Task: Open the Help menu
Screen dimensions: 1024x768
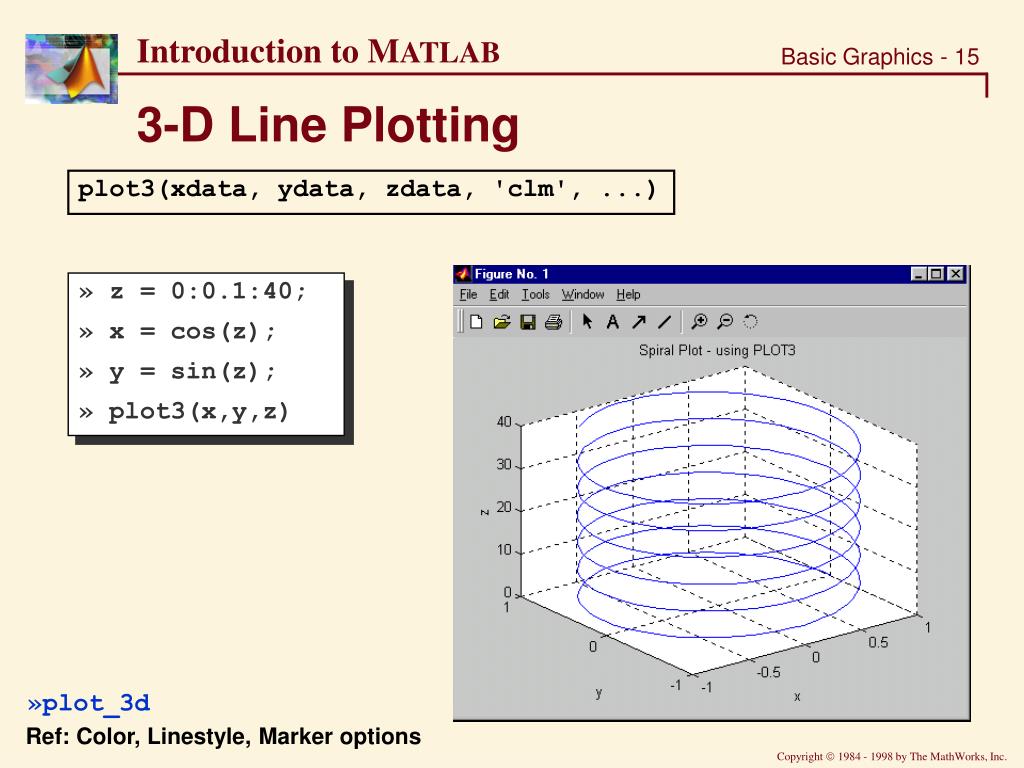Action: tap(628, 295)
